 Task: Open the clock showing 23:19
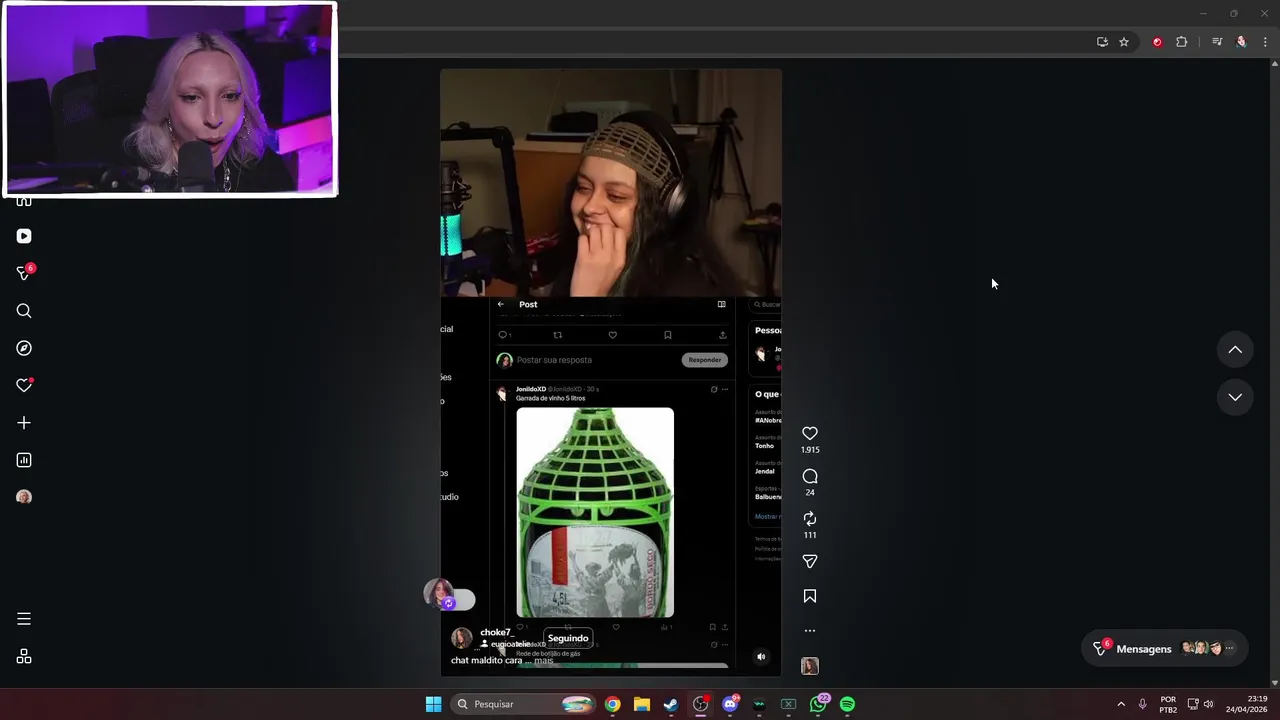[1247, 704]
